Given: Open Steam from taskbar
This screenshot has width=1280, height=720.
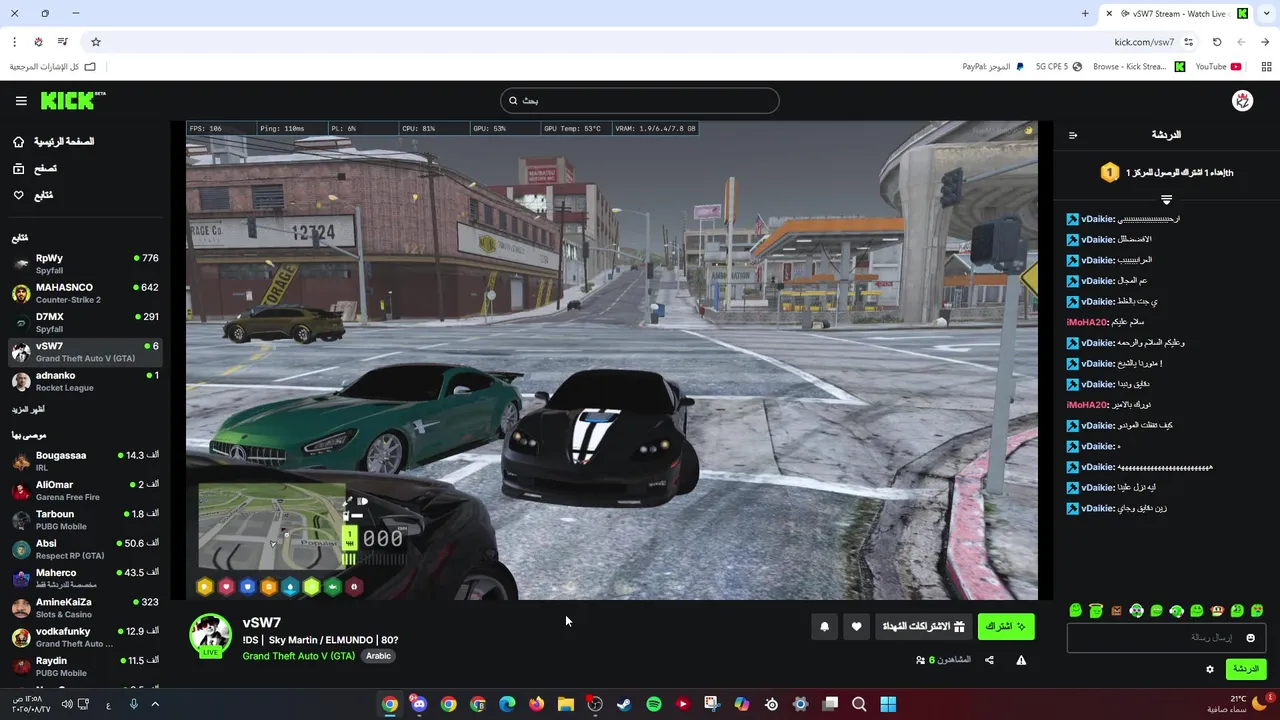Looking at the screenshot, I should [x=624, y=704].
